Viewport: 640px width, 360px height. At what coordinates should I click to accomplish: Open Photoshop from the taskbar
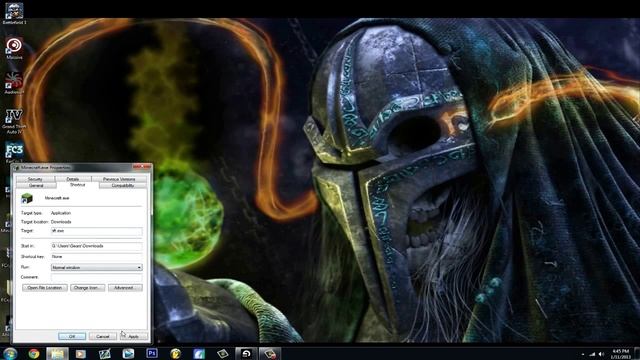tap(152, 353)
